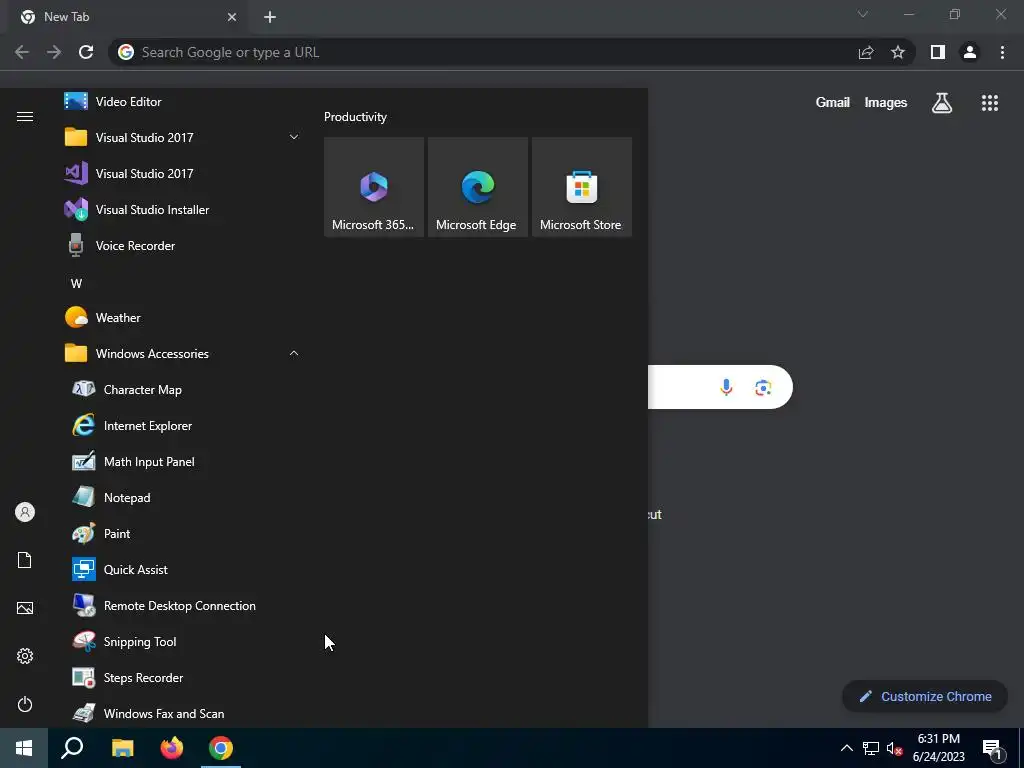Open Settings gear in Start menu
Screen dimensions: 1024x768
[x=25, y=656]
